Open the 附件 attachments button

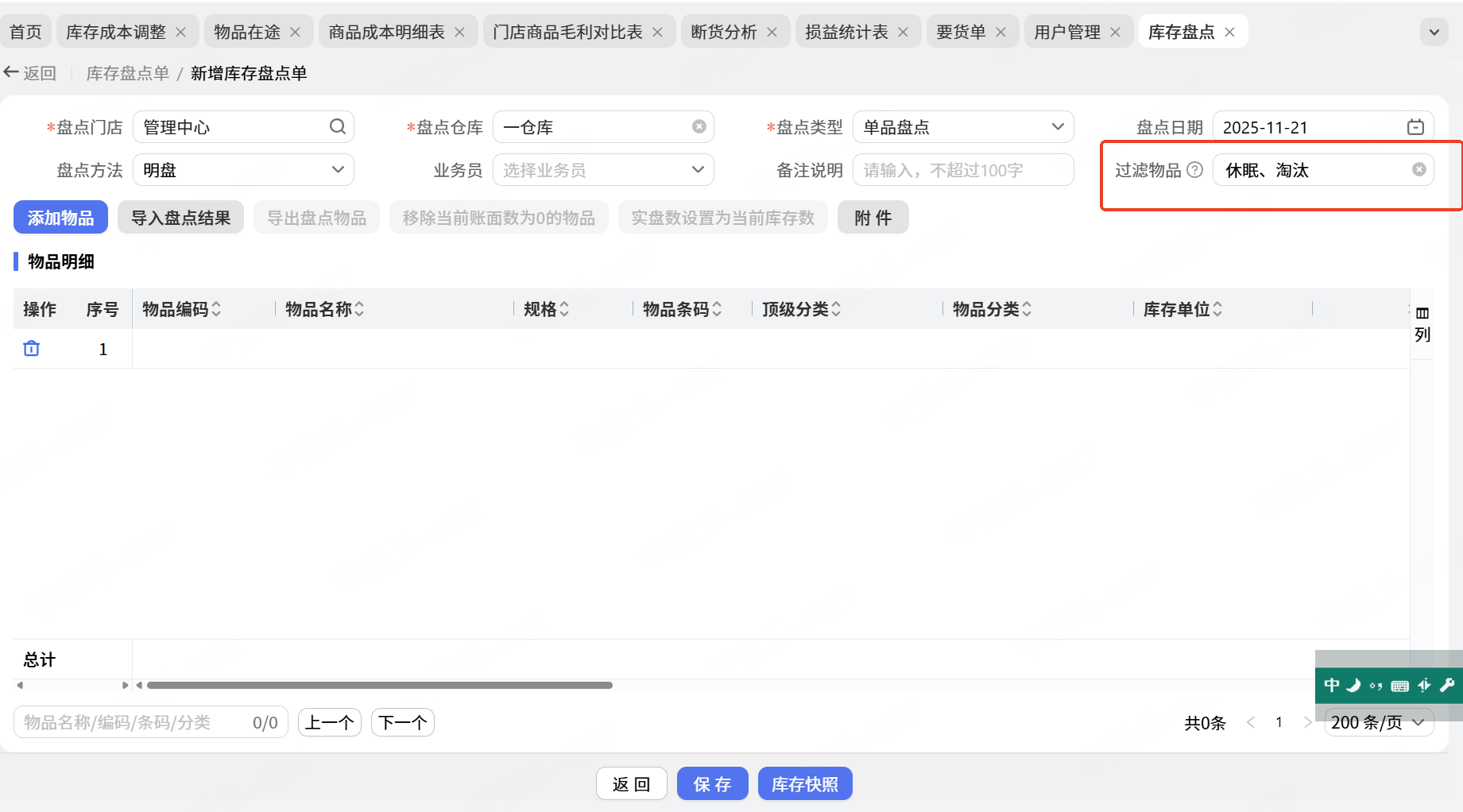coord(873,218)
